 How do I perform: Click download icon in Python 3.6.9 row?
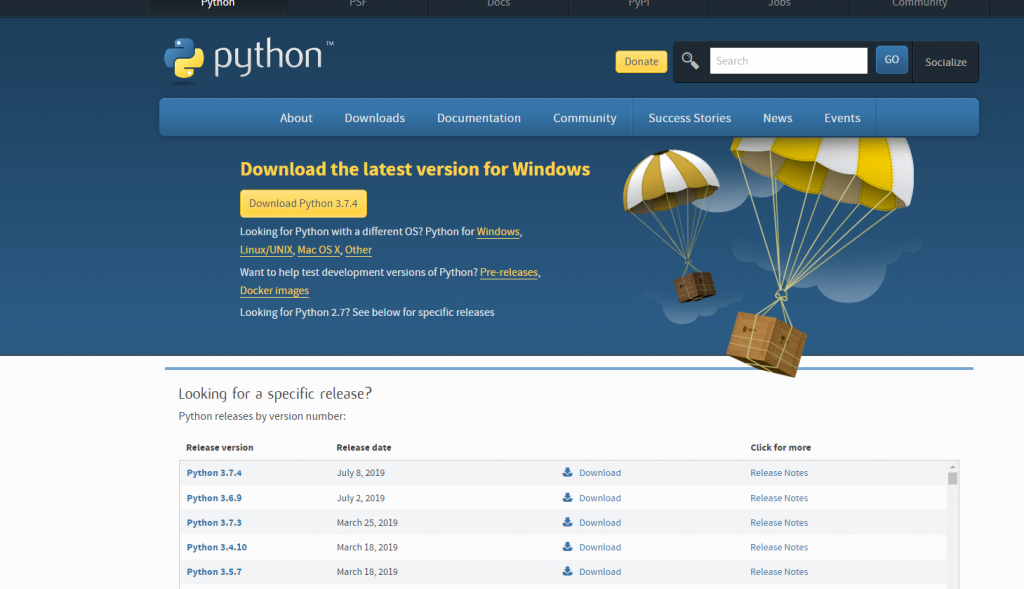(x=568, y=498)
